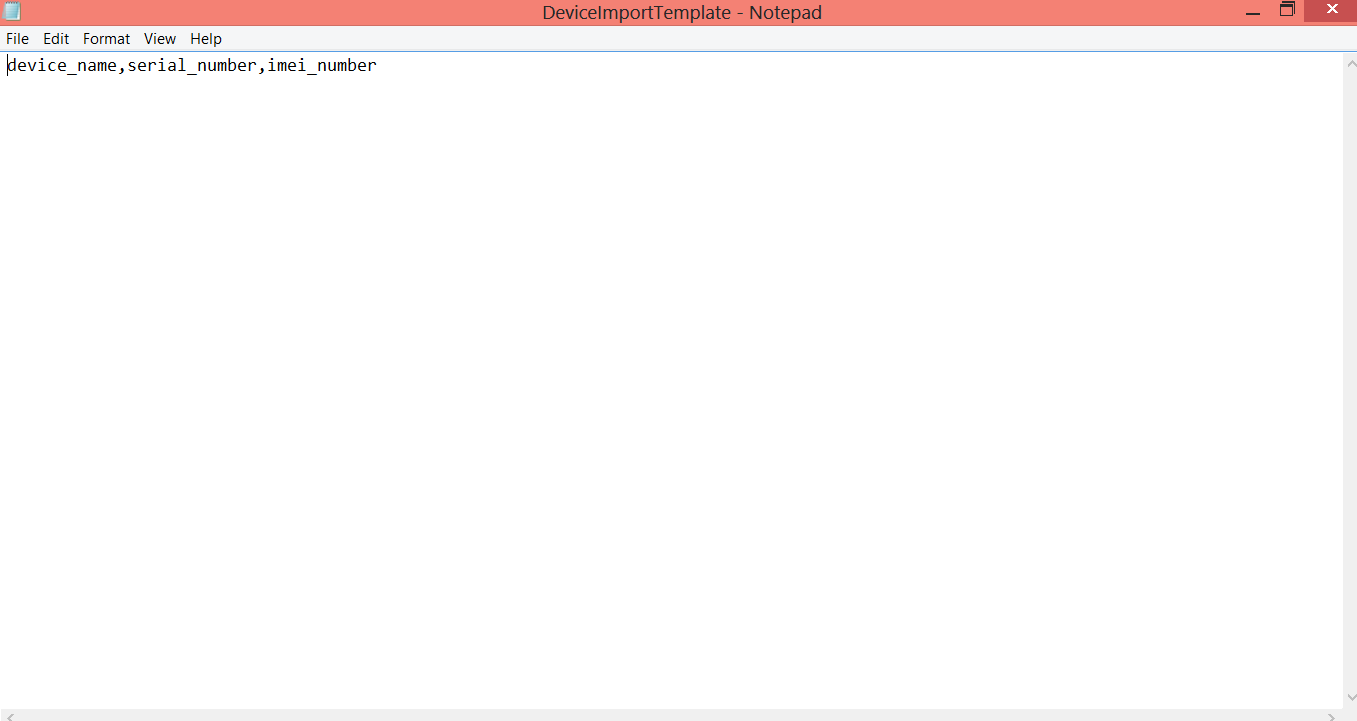
Task: Open the Help menu
Action: click(x=206, y=39)
